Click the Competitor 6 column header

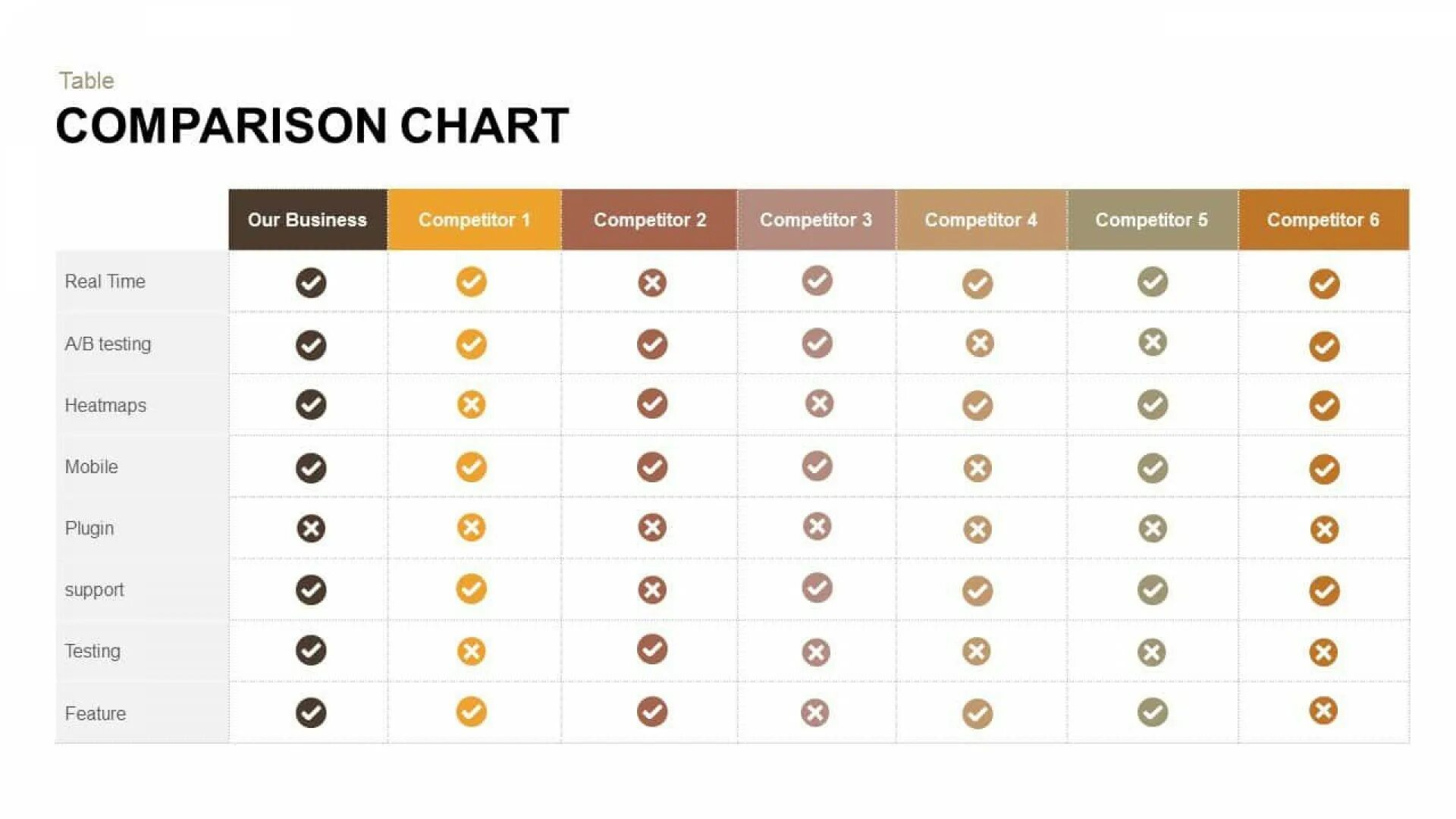(x=1323, y=220)
